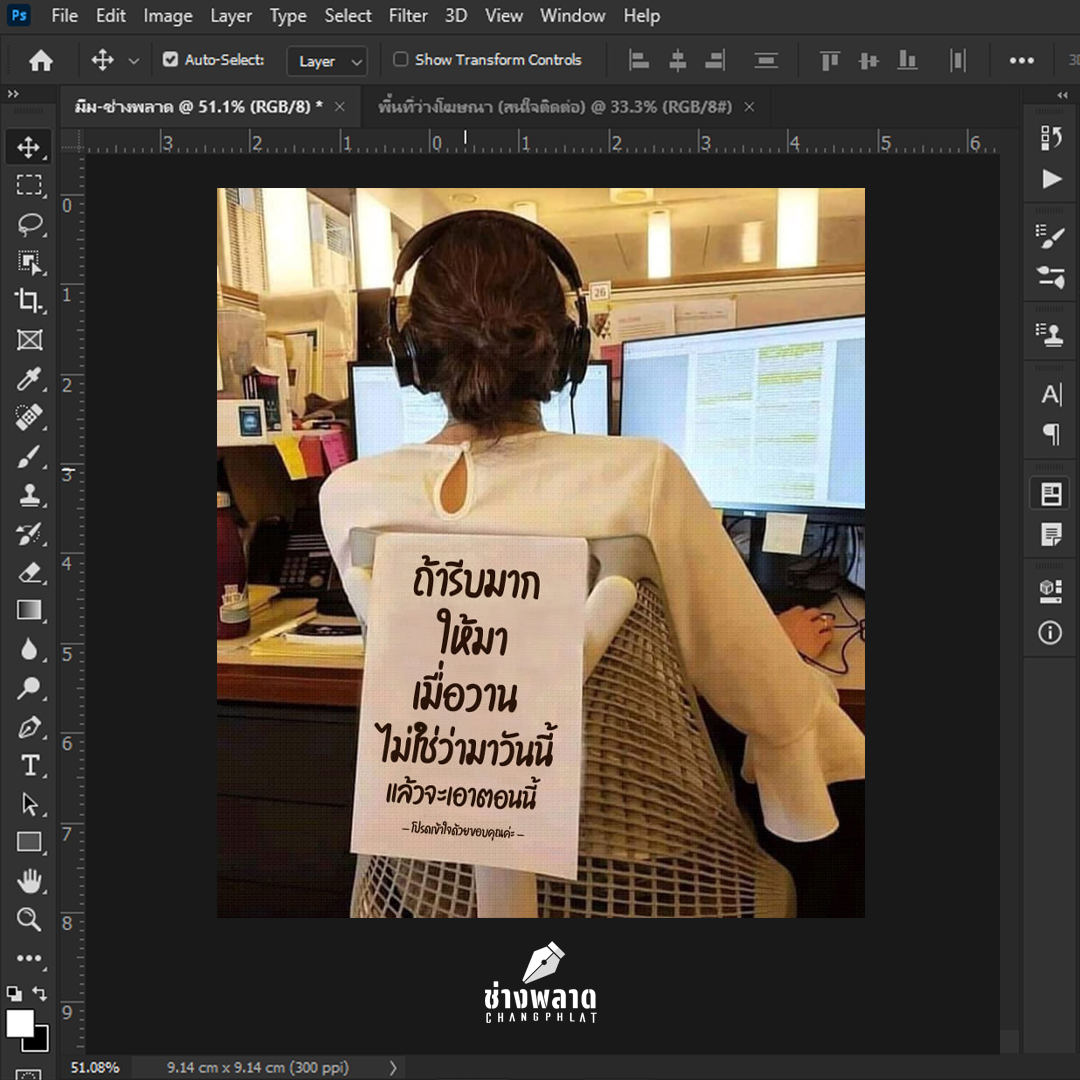The width and height of the screenshot is (1080, 1080).
Task: Select the Horizontal Type tool
Action: [28, 766]
